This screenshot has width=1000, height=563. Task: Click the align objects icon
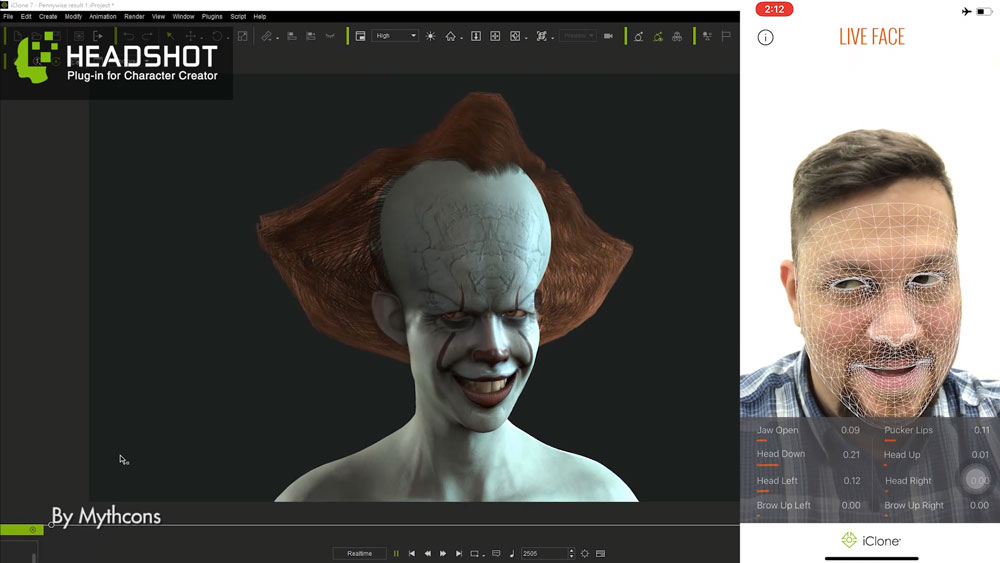[291, 36]
